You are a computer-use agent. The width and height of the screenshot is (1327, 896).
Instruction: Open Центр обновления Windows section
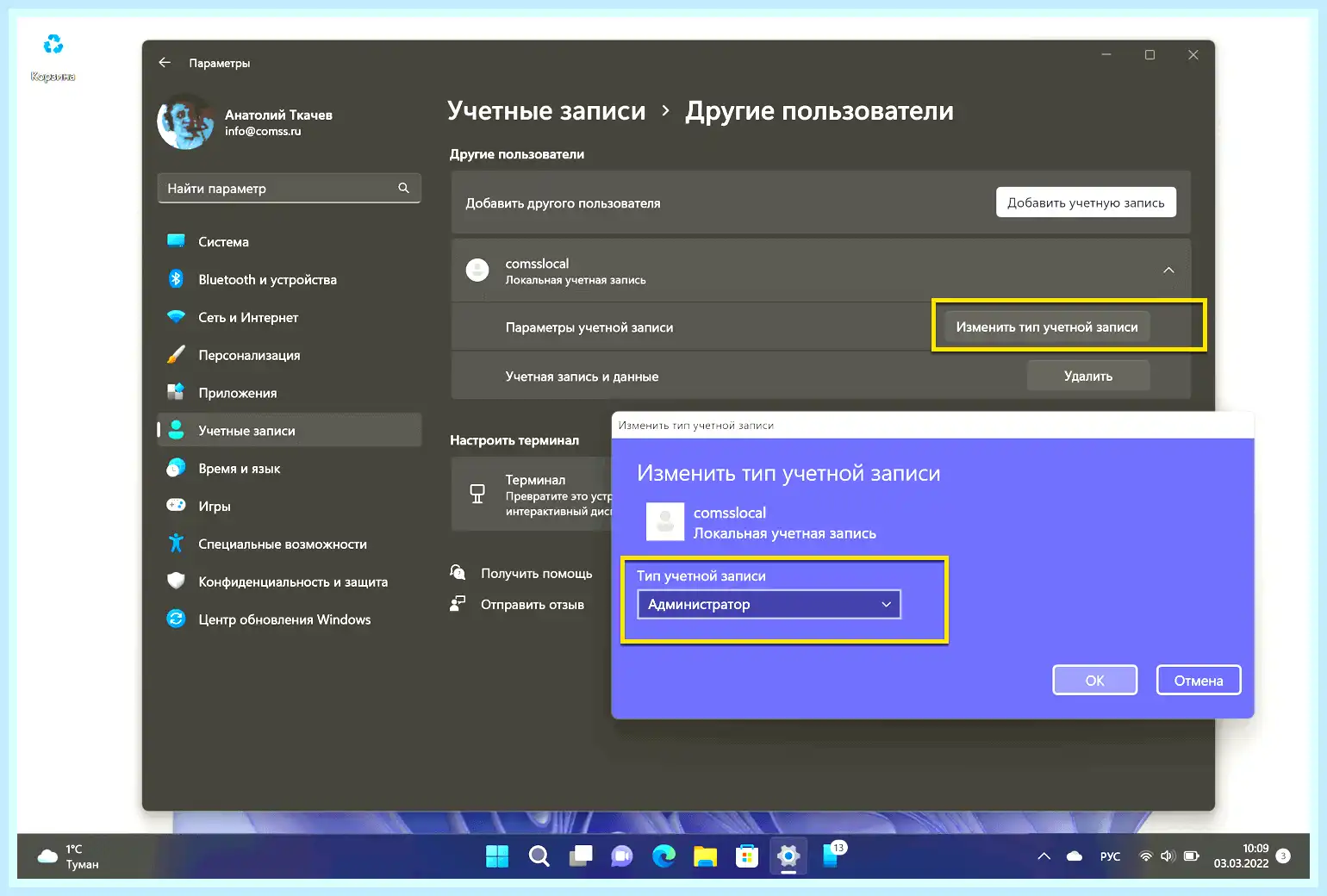(x=289, y=619)
